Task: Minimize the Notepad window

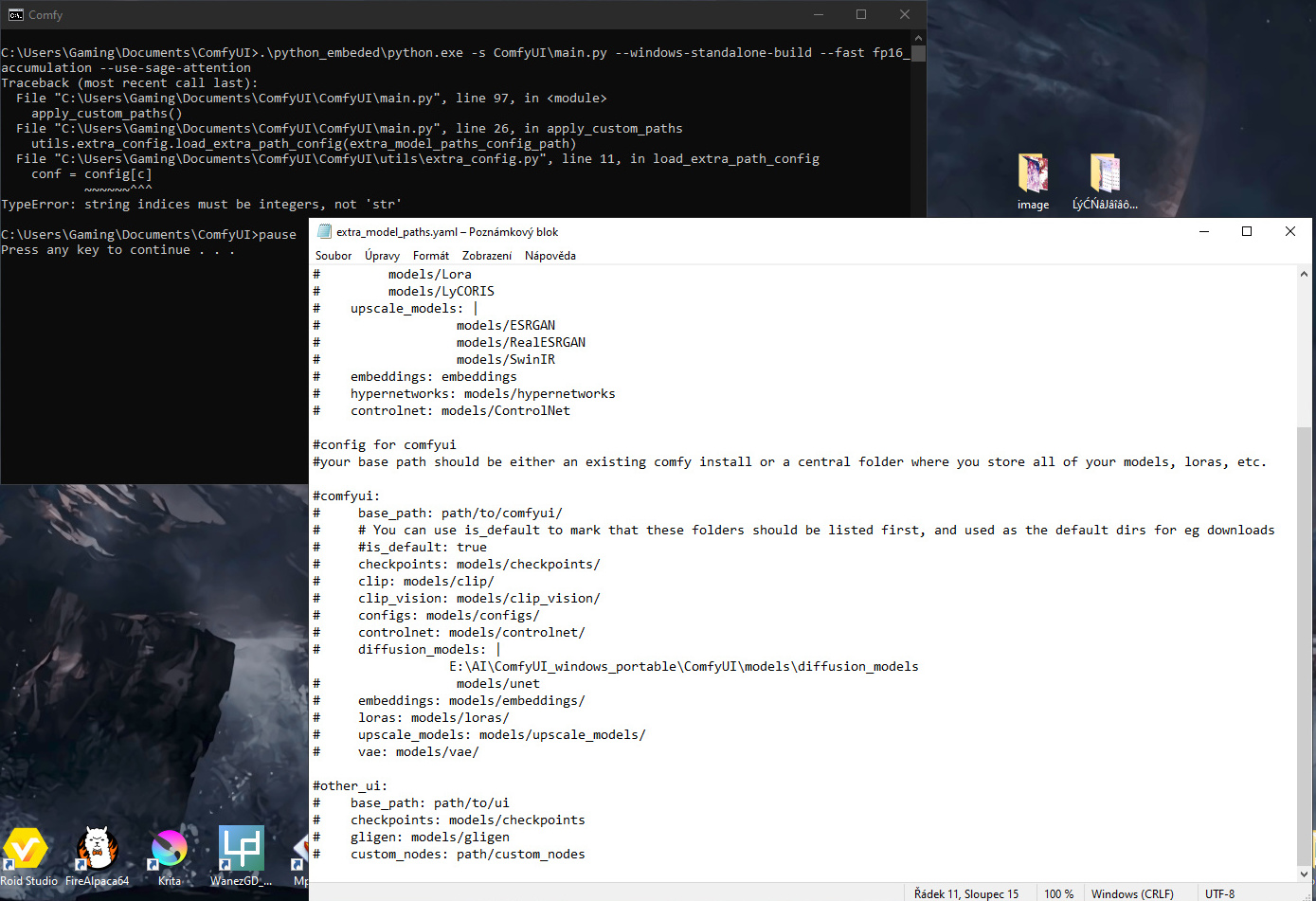Action: pos(1204,231)
